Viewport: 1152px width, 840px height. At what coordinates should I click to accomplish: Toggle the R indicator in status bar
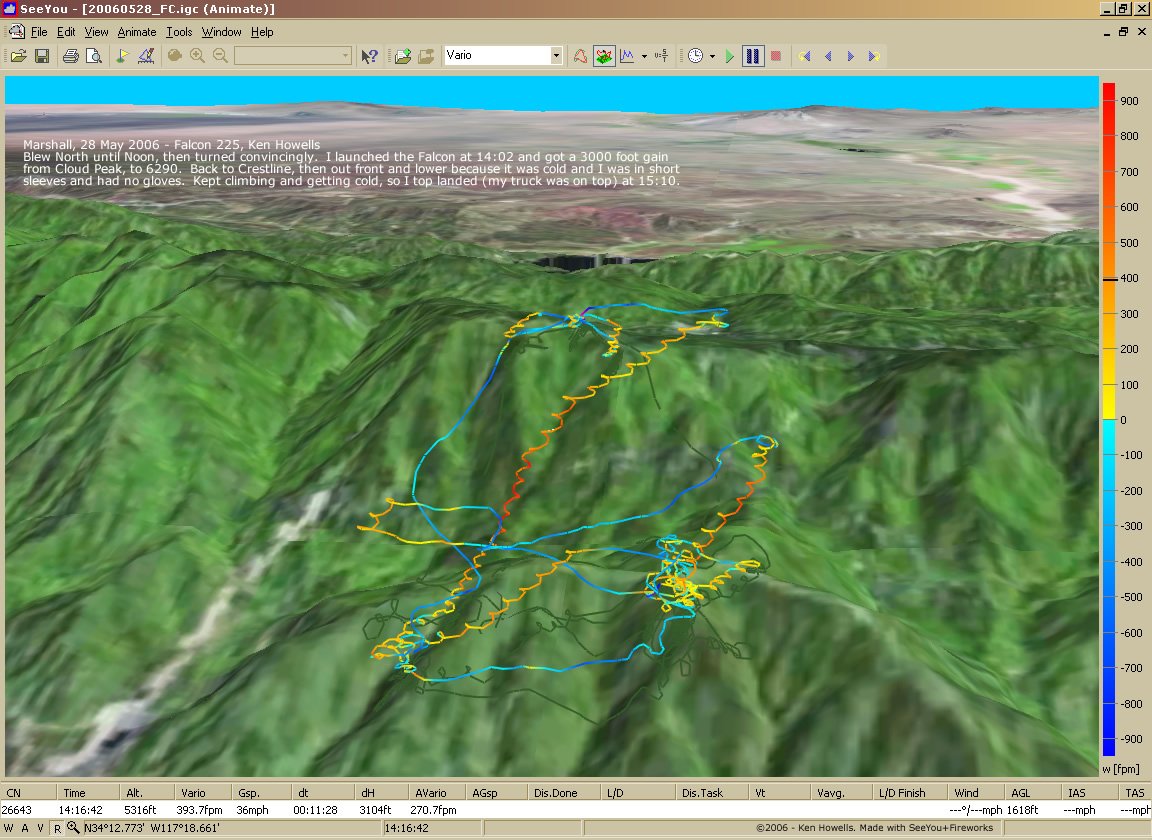tap(57, 828)
